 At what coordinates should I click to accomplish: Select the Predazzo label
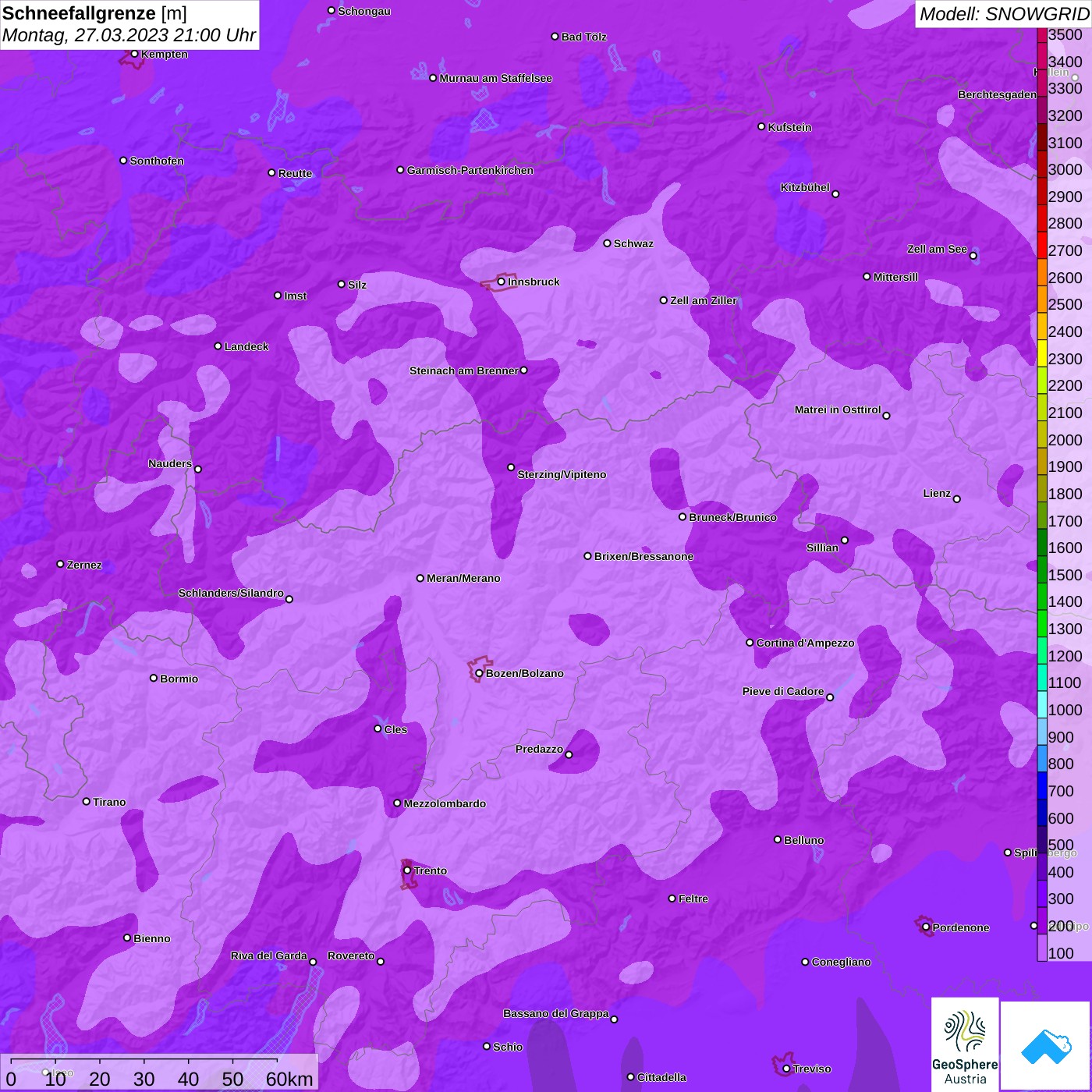click(539, 749)
